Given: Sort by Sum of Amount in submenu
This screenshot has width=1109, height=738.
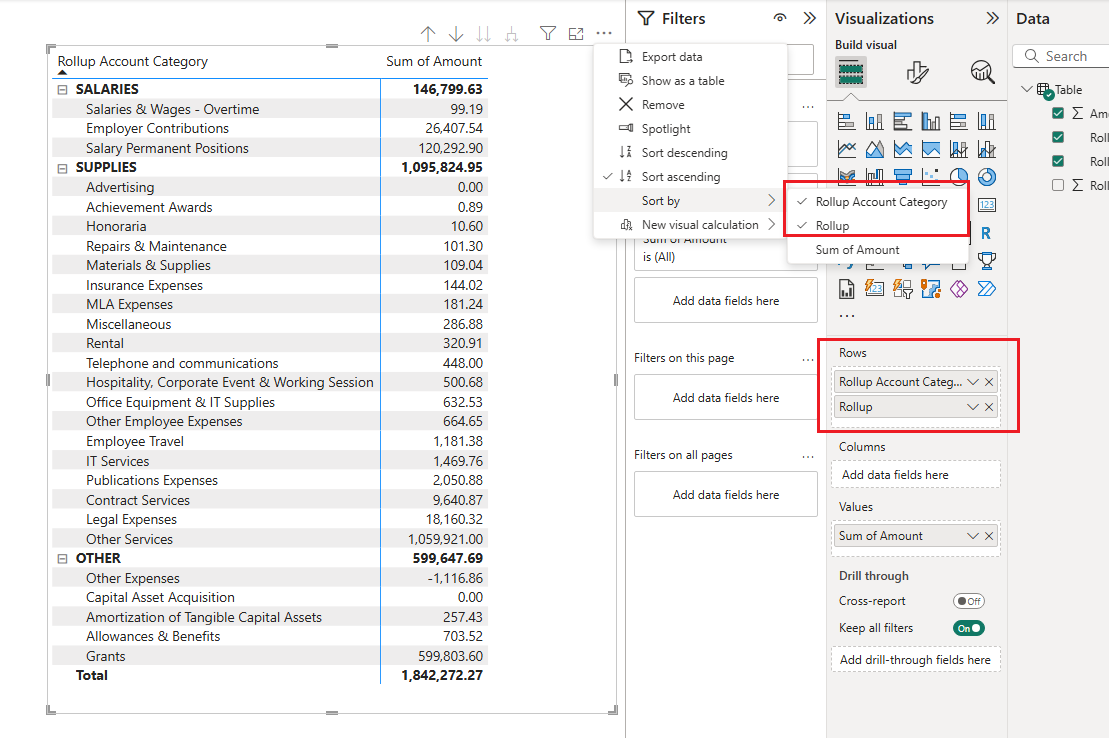Looking at the screenshot, I should 878,250.
